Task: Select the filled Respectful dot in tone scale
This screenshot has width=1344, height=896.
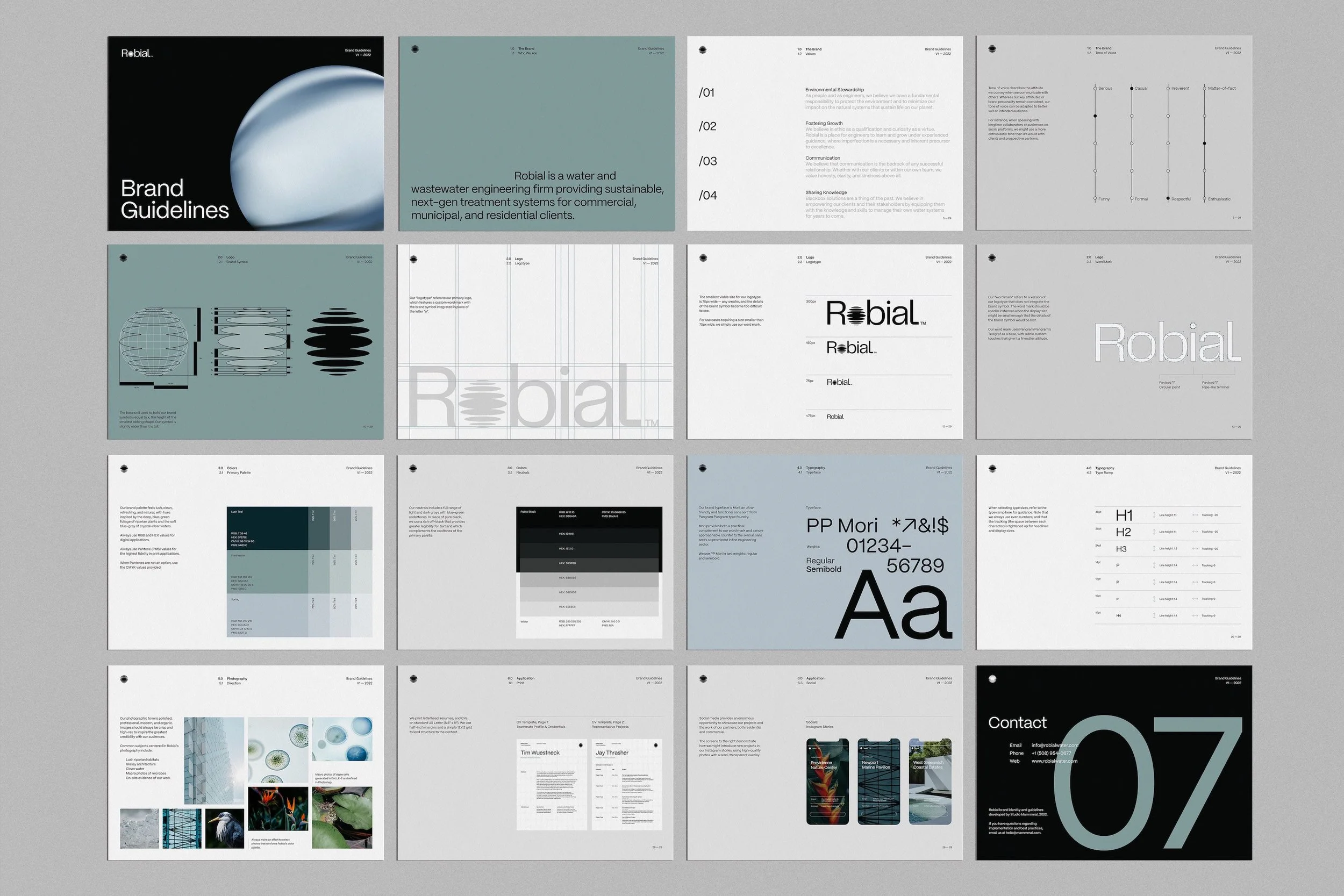Action: [1168, 198]
